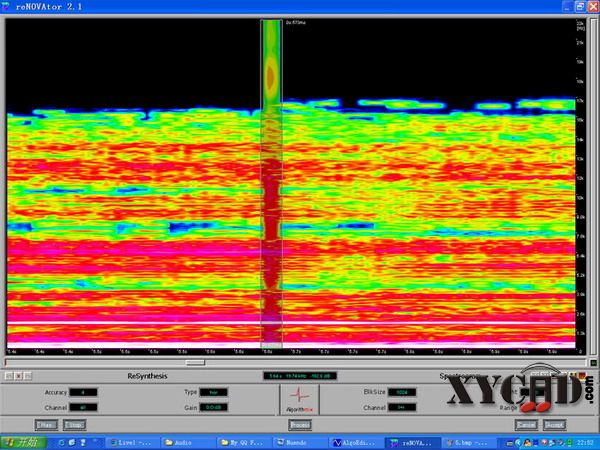Screen dimensions: 600x450
Task: Open the Windows Start button
Action: tap(24, 443)
